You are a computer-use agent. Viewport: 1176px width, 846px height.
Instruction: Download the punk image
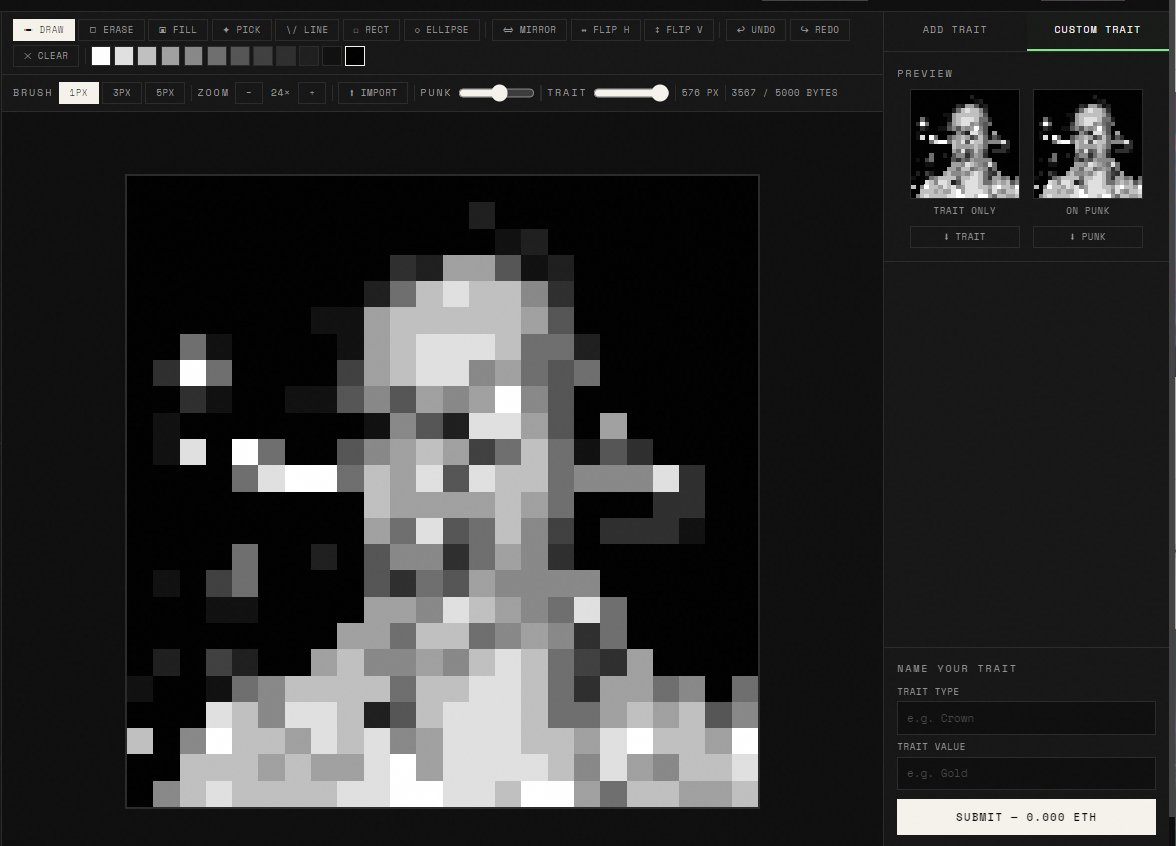[1088, 237]
